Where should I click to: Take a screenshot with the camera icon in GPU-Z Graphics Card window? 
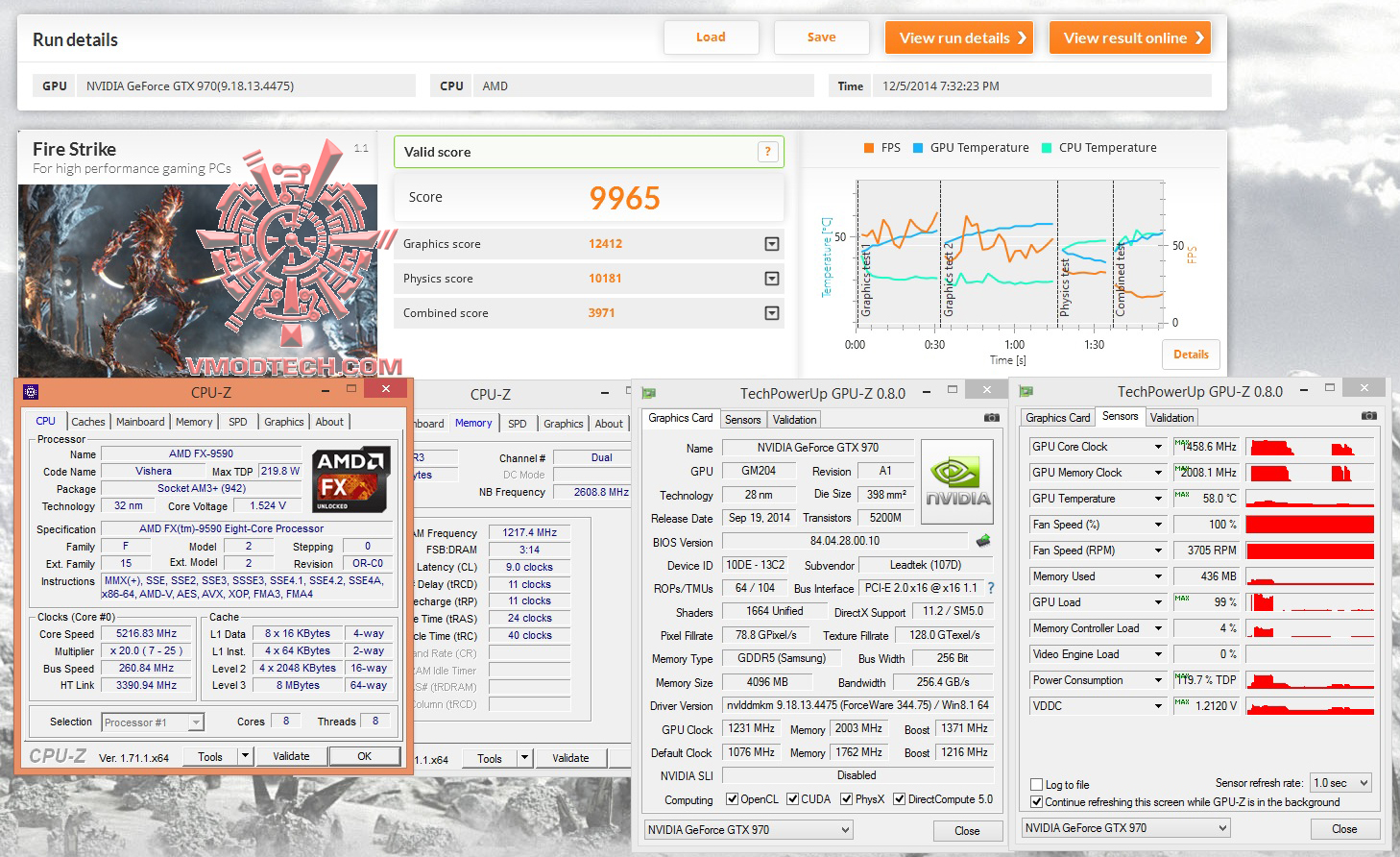click(x=992, y=418)
